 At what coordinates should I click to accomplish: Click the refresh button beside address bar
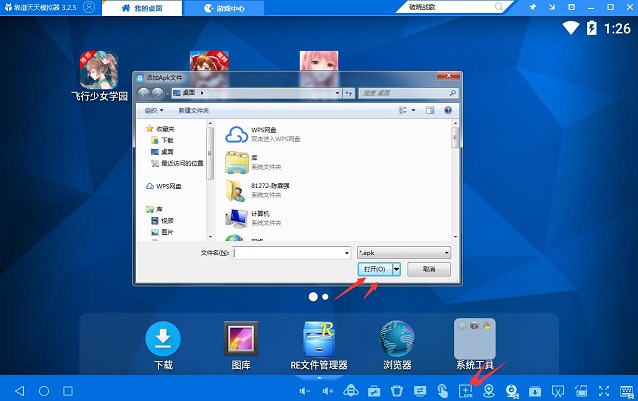(x=349, y=93)
